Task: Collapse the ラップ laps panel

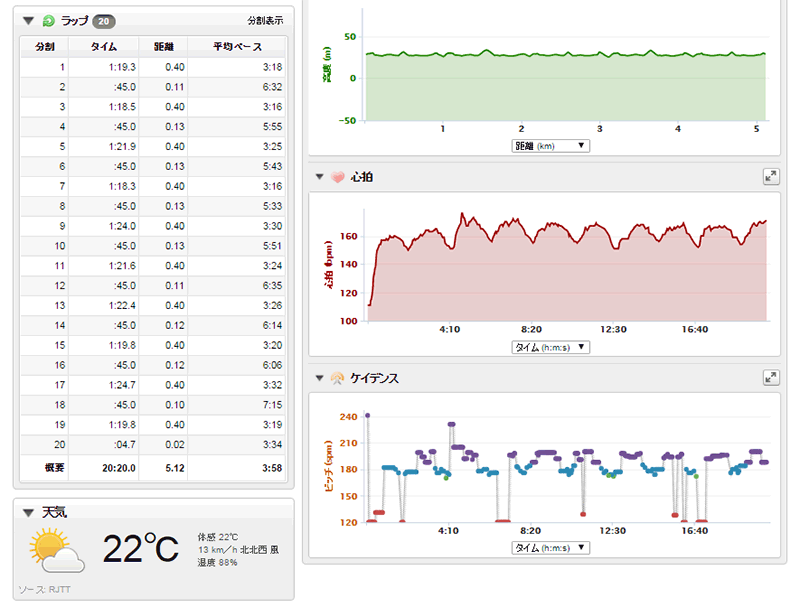Action: [28, 20]
